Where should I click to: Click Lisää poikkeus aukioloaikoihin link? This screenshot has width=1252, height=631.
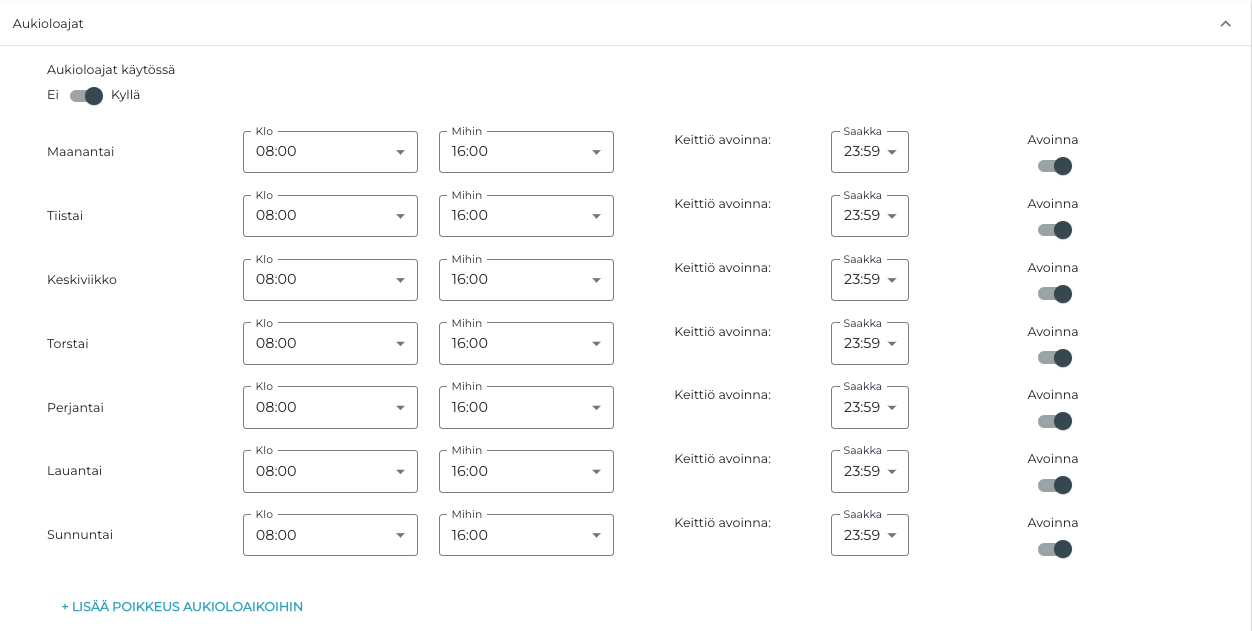tap(182, 606)
